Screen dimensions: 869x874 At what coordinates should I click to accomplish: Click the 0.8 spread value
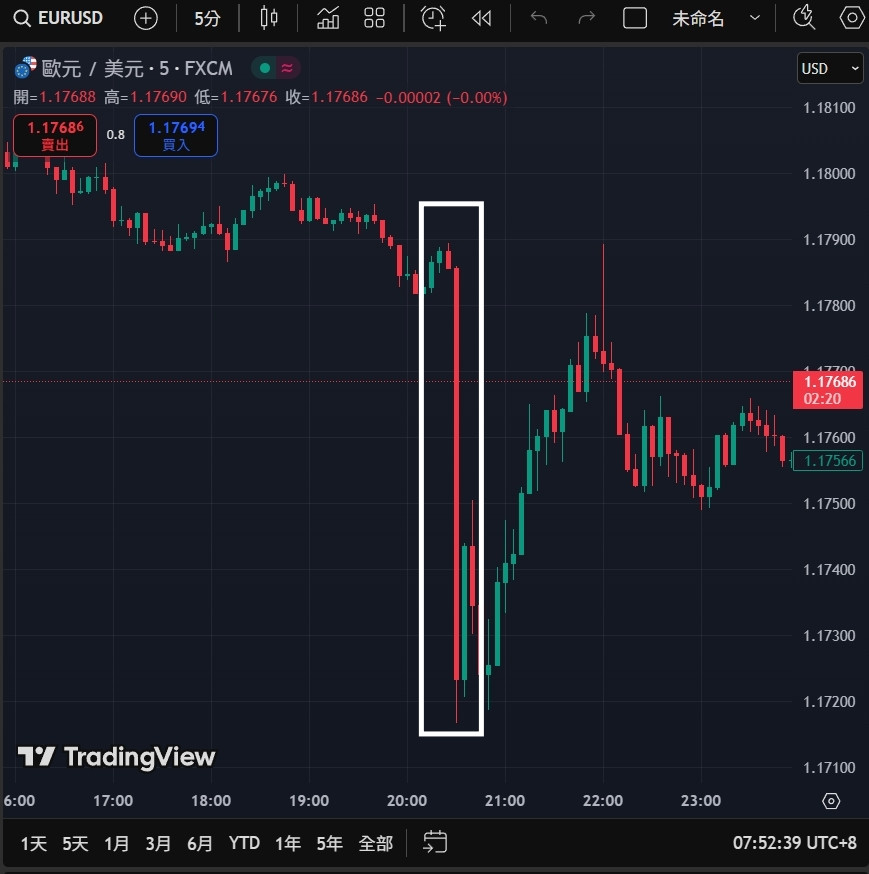click(115, 135)
